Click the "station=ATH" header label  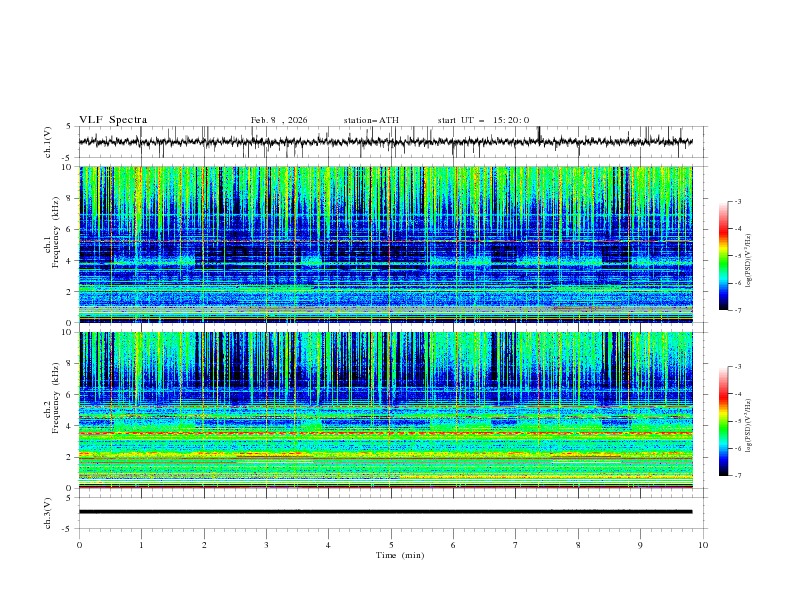point(371,120)
